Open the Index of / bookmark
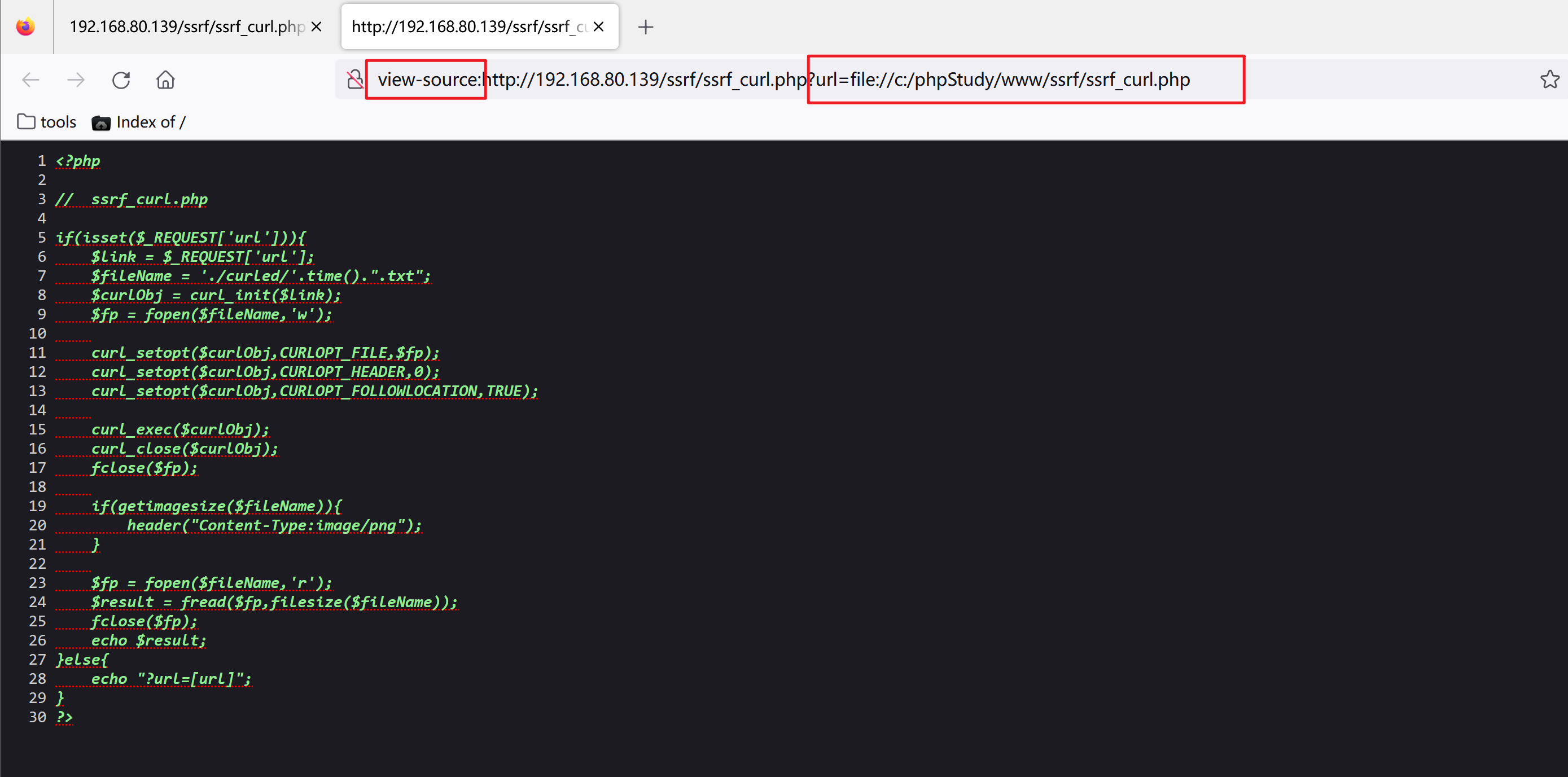The height and width of the screenshot is (777, 1568). coord(139,122)
